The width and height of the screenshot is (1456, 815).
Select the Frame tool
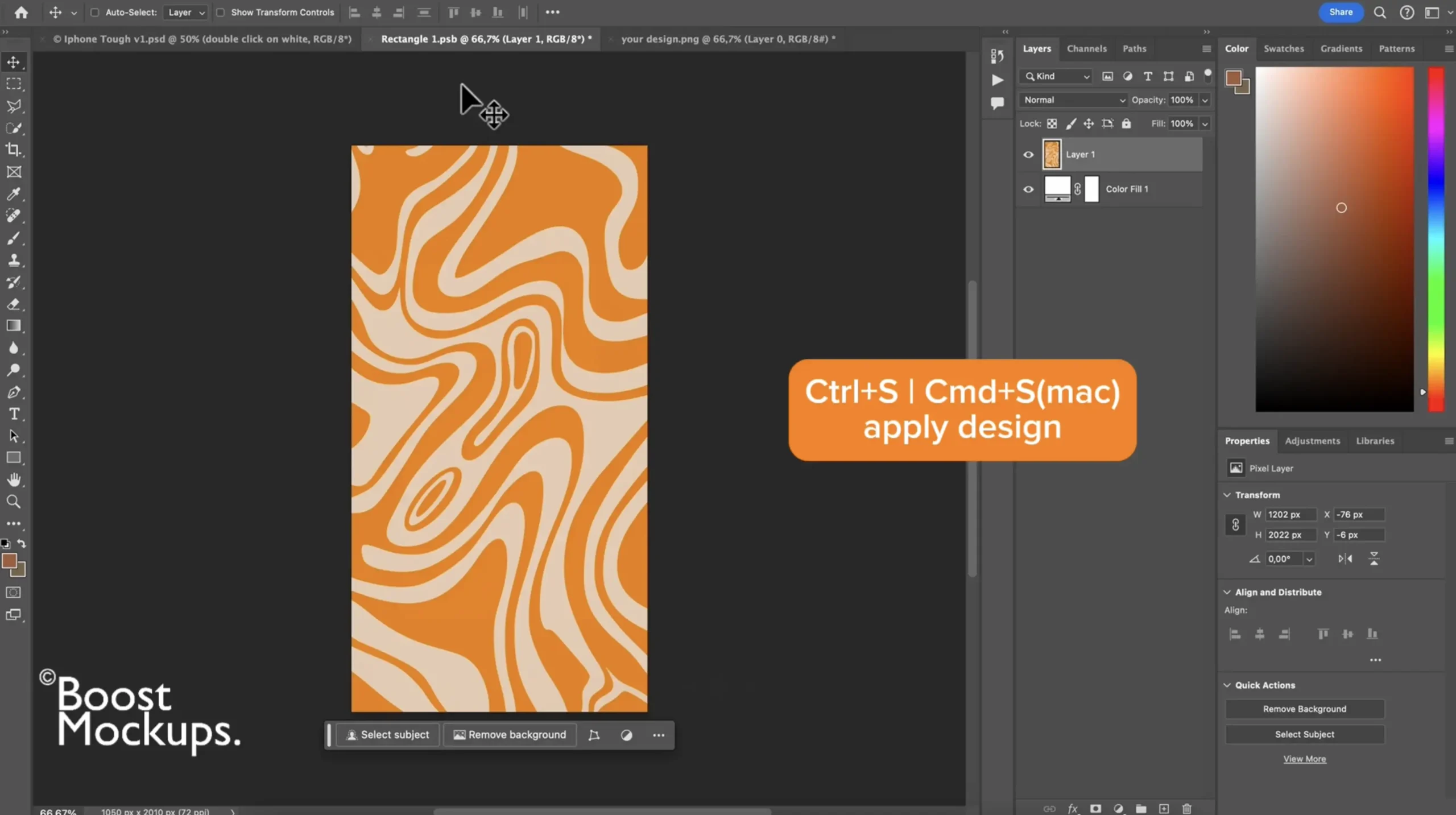pos(14,172)
